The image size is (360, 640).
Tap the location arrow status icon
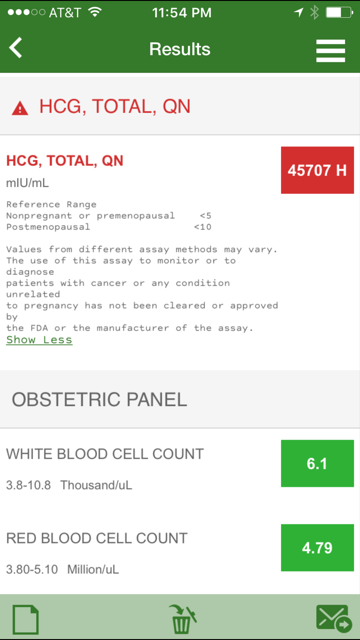click(298, 13)
